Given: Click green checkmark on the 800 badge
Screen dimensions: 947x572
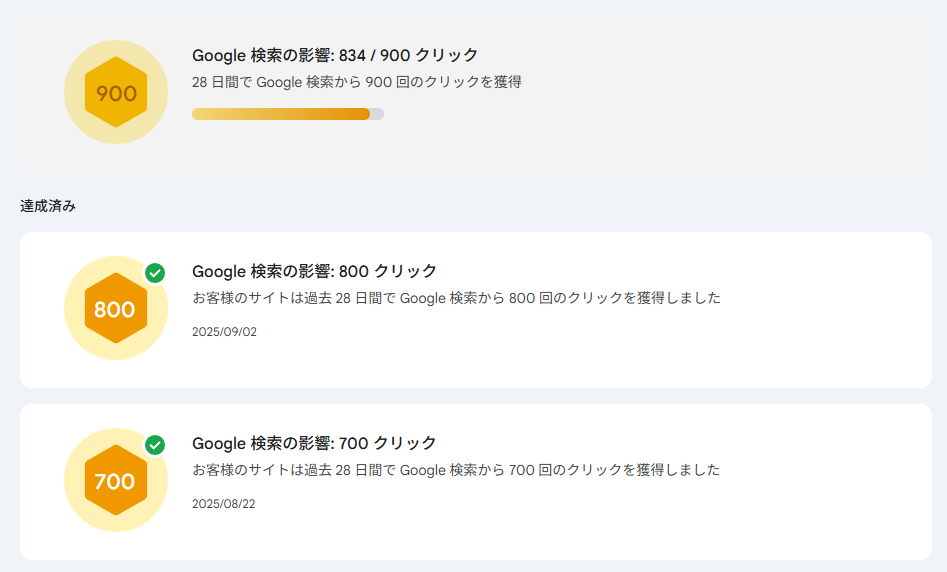Looking at the screenshot, I should [x=155, y=273].
